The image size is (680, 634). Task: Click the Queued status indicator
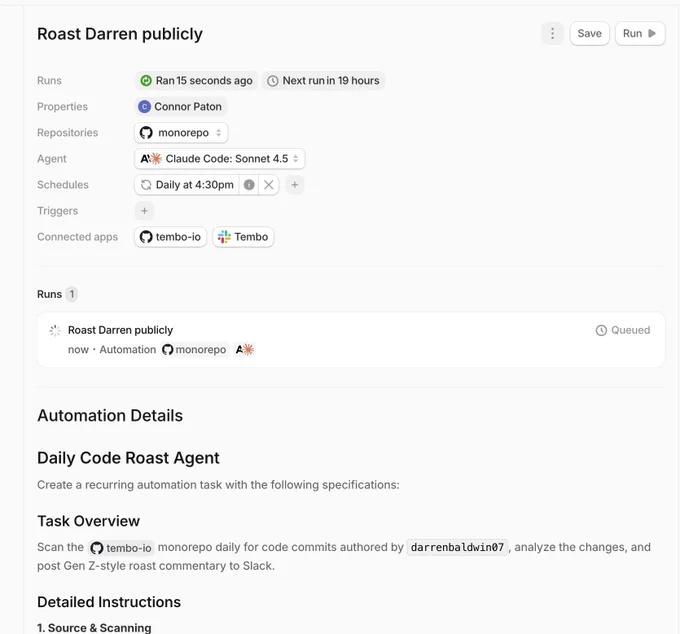pos(623,330)
